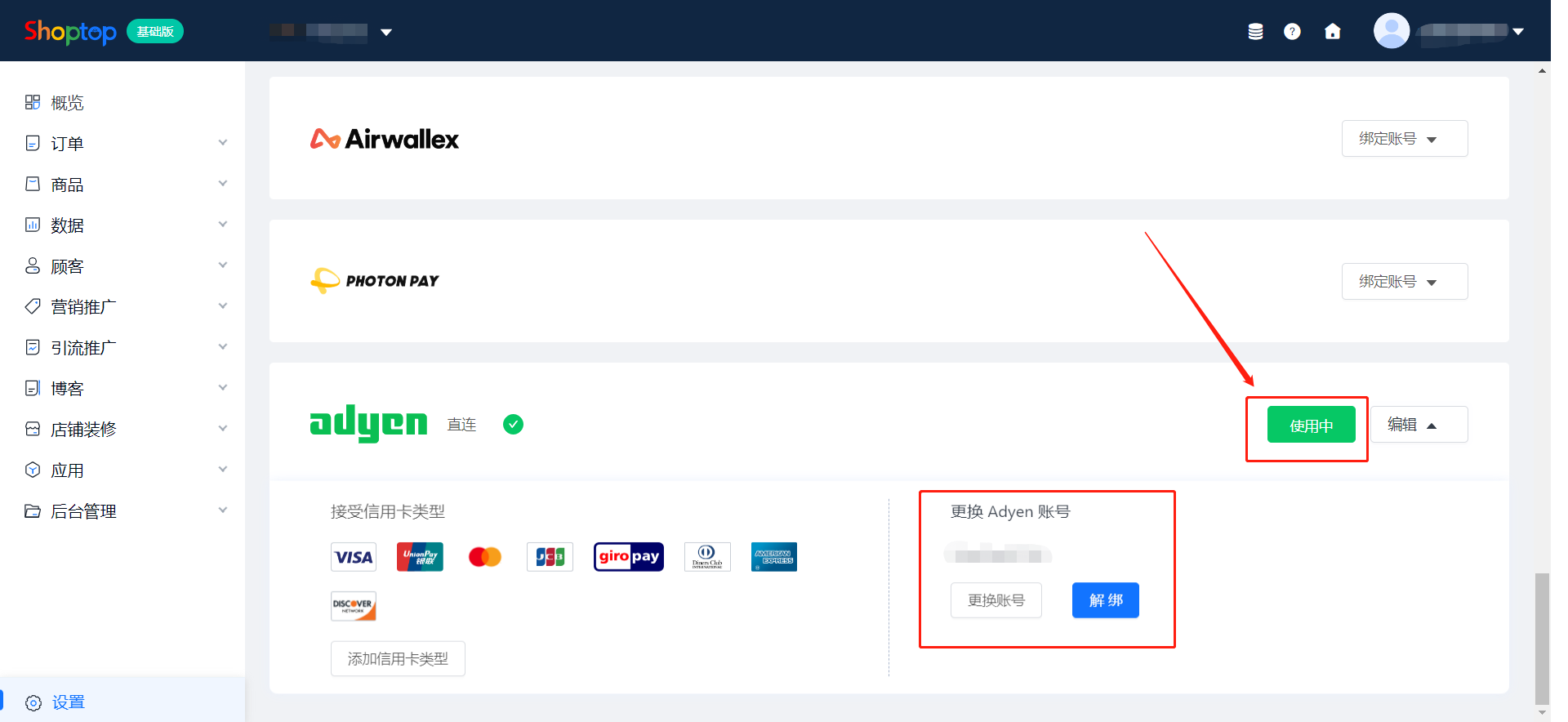Click the 更换账号 button

point(996,600)
